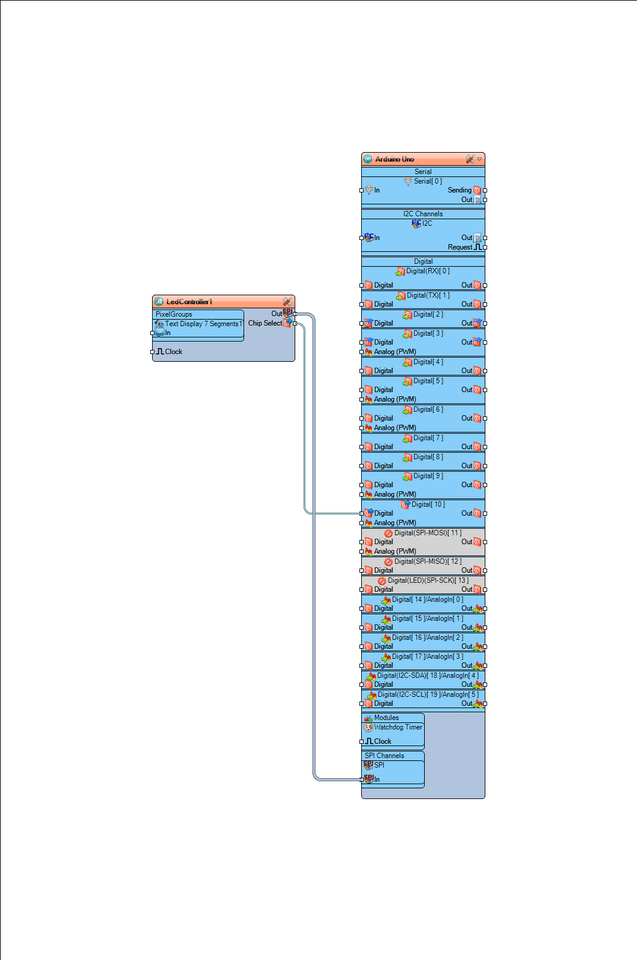The width and height of the screenshot is (637, 960).
Task: Select the LedController1 Clock input pin
Action: pyautogui.click(x=153, y=352)
